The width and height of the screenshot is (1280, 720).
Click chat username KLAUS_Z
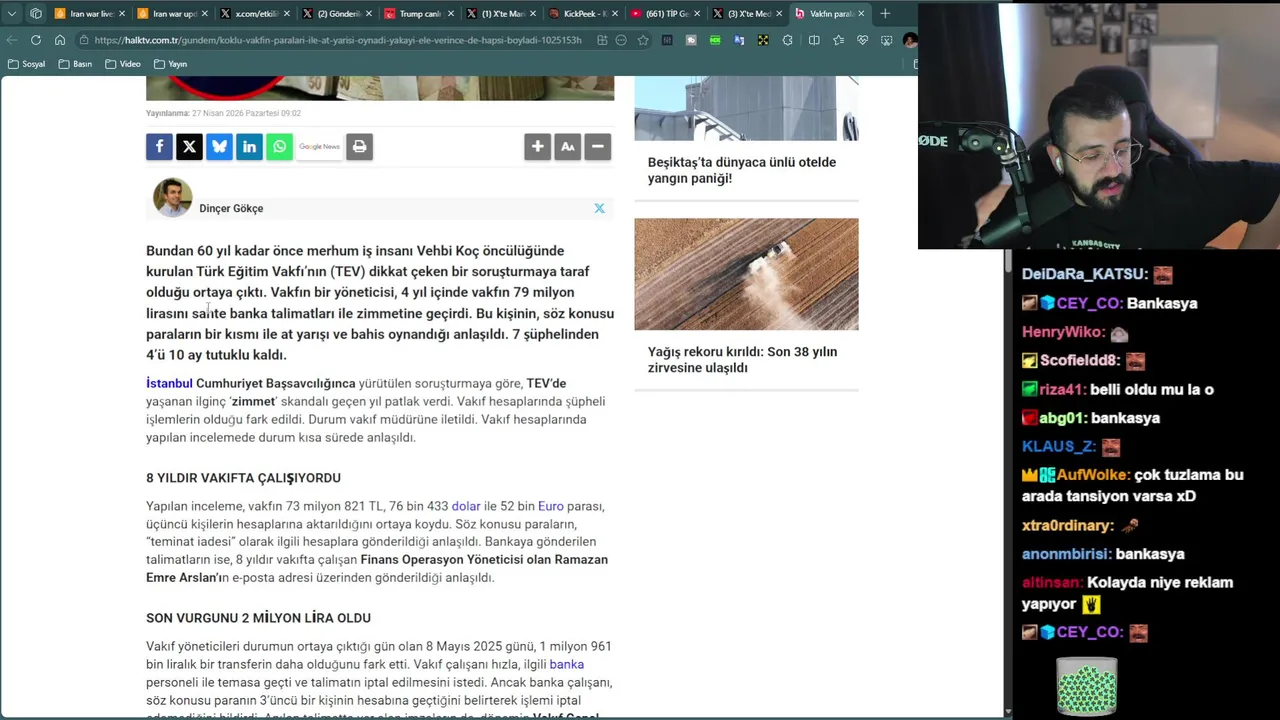pos(1059,447)
